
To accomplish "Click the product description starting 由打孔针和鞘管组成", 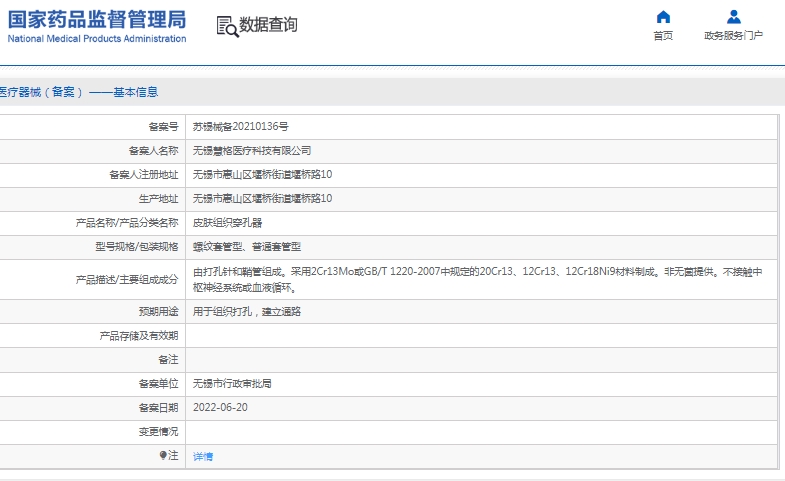I will [x=478, y=279].
